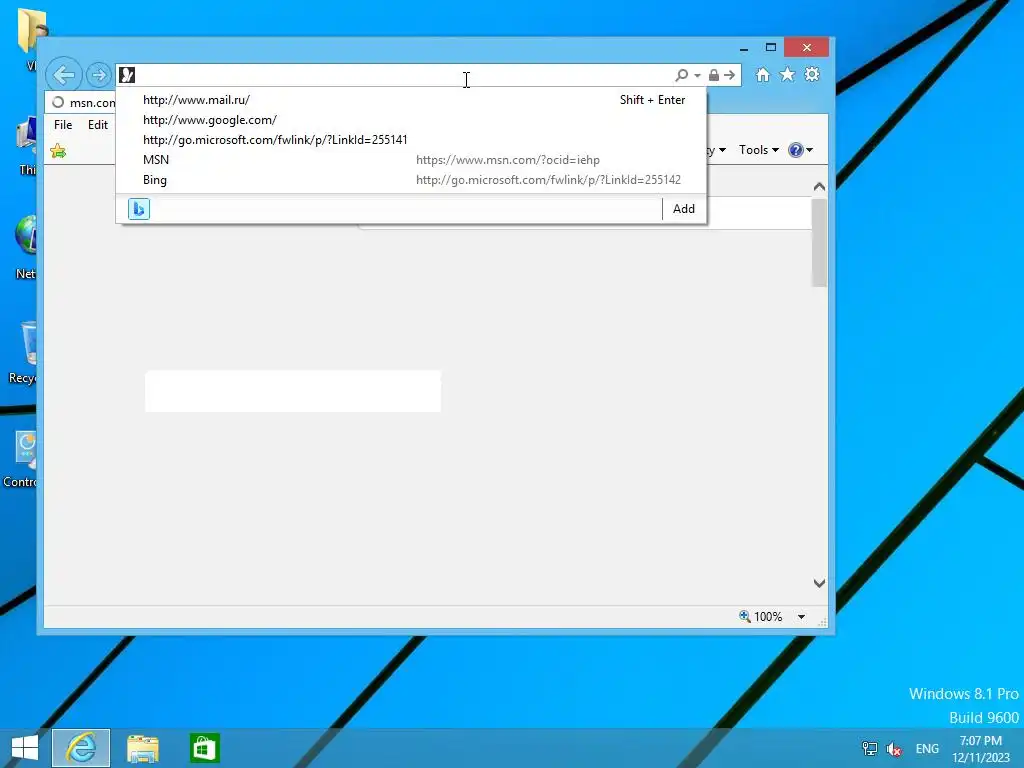The image size is (1024, 768).
Task: Expand the zoom level dropdown arrow
Action: [x=801, y=616]
